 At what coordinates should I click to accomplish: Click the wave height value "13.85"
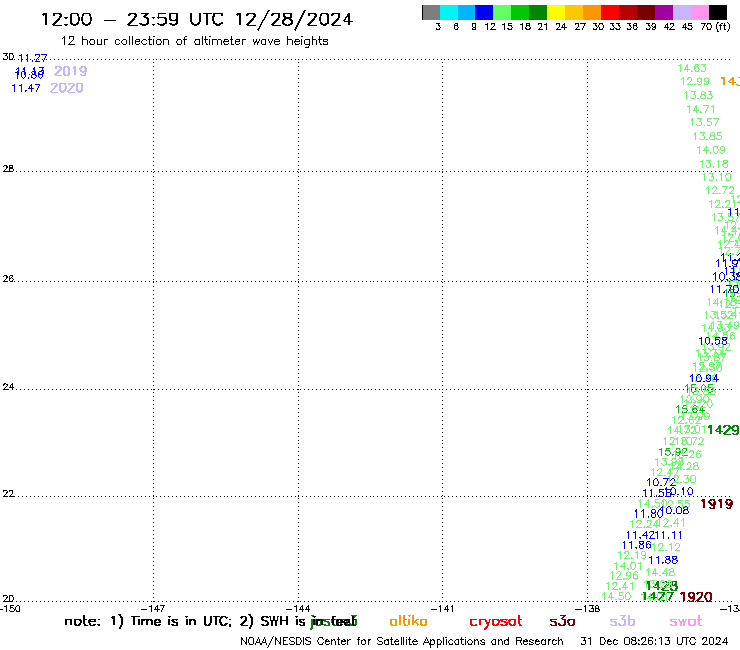pos(707,136)
